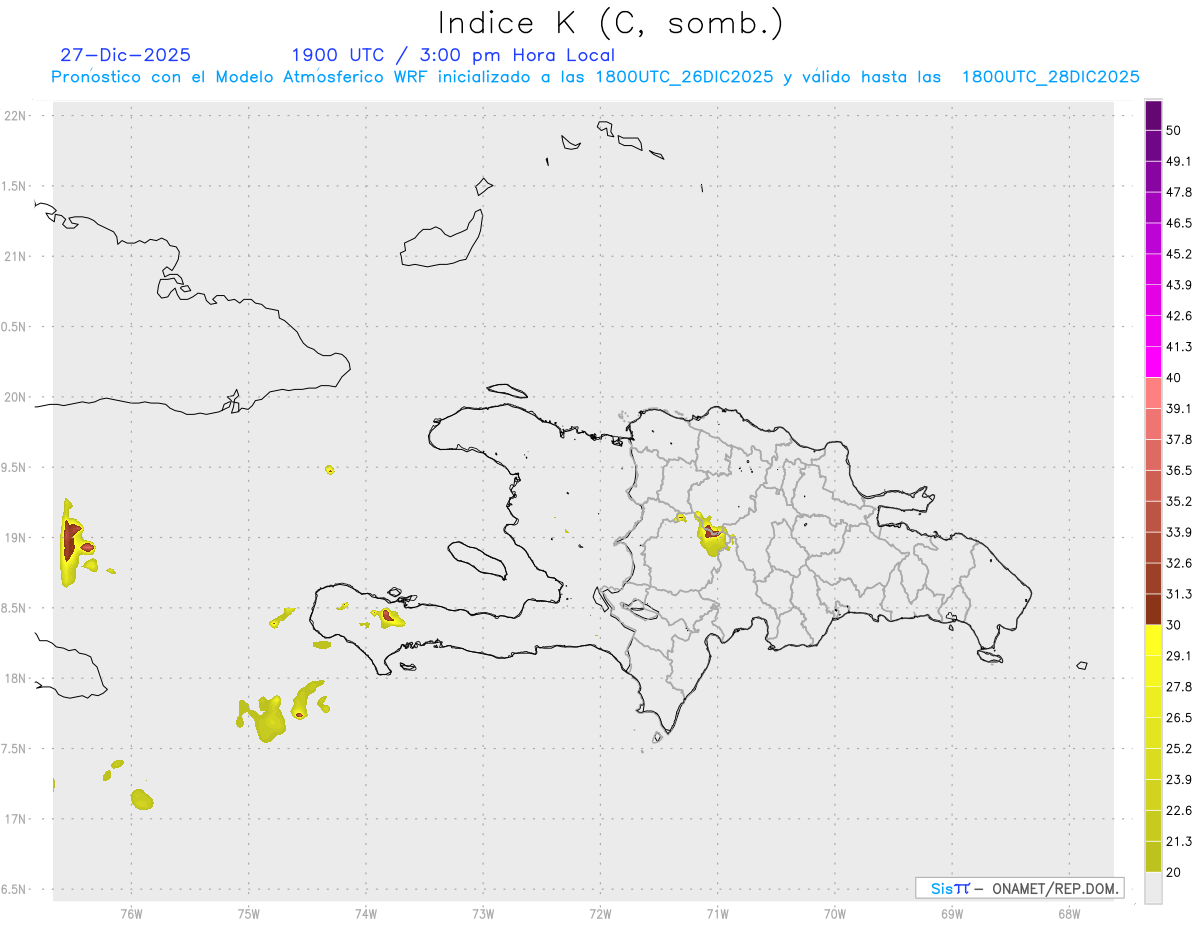Pick the bright yellow swatch between 29.1 and 30
The image size is (1200, 927).
1153,640
